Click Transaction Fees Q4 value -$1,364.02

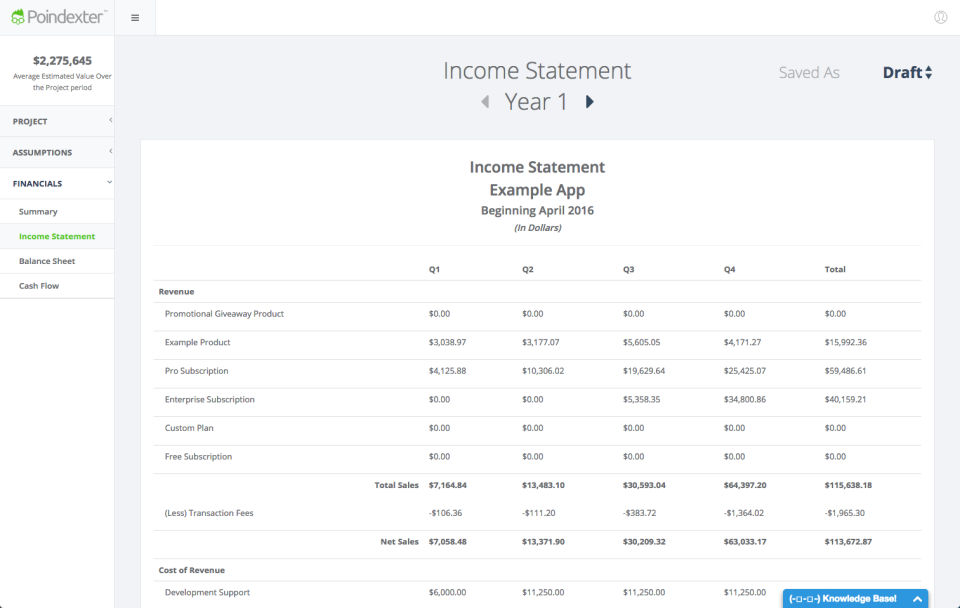coord(744,513)
